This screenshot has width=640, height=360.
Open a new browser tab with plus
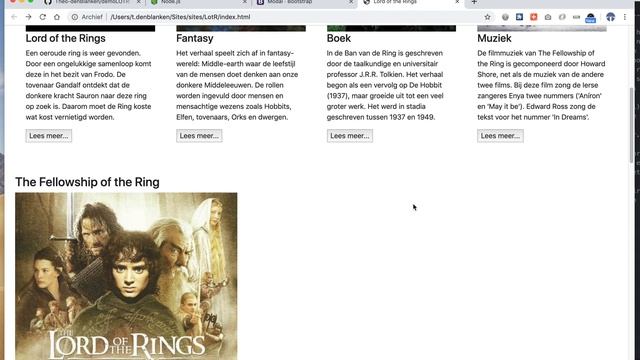[474, 2]
